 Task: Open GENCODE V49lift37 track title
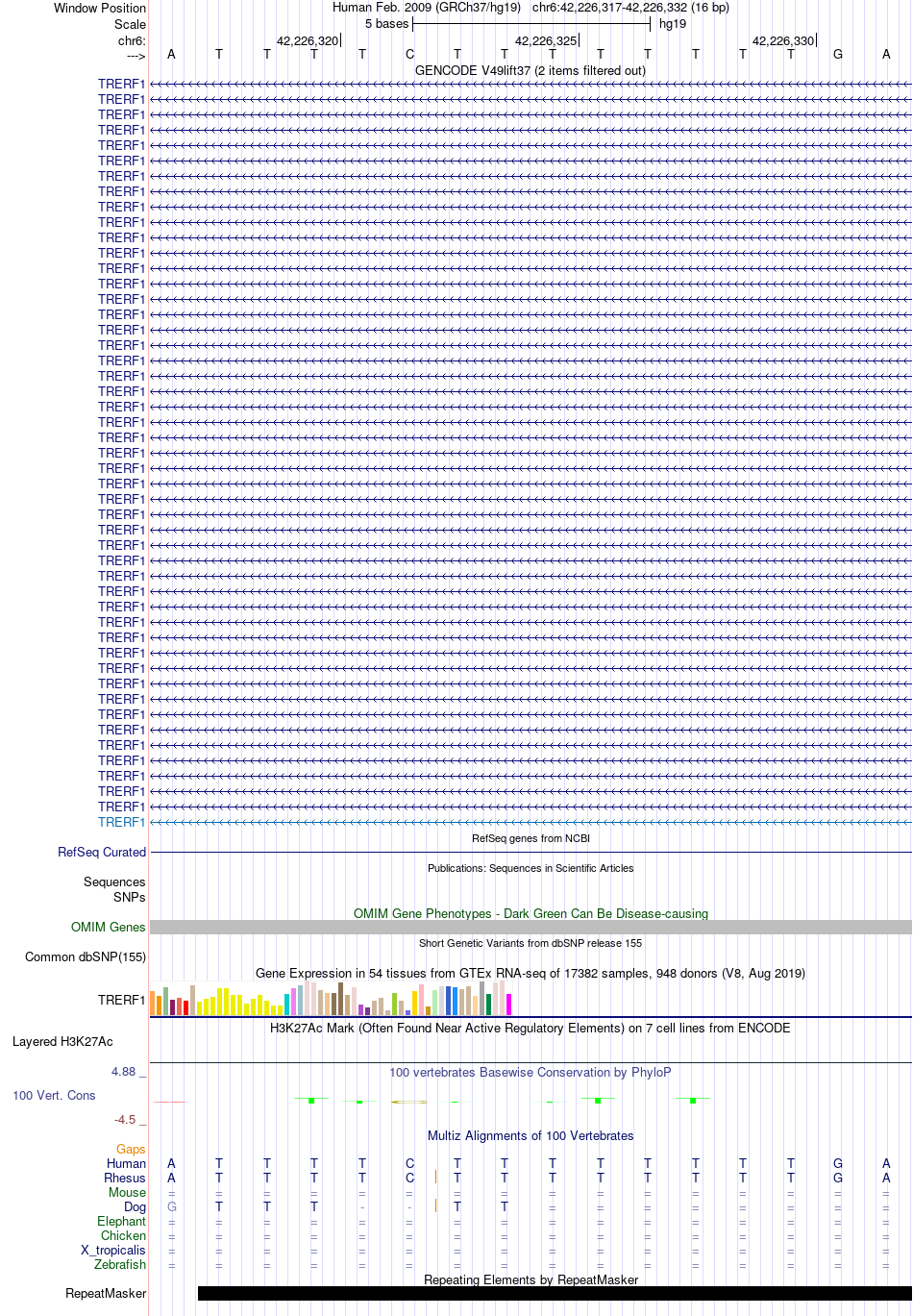point(531,70)
